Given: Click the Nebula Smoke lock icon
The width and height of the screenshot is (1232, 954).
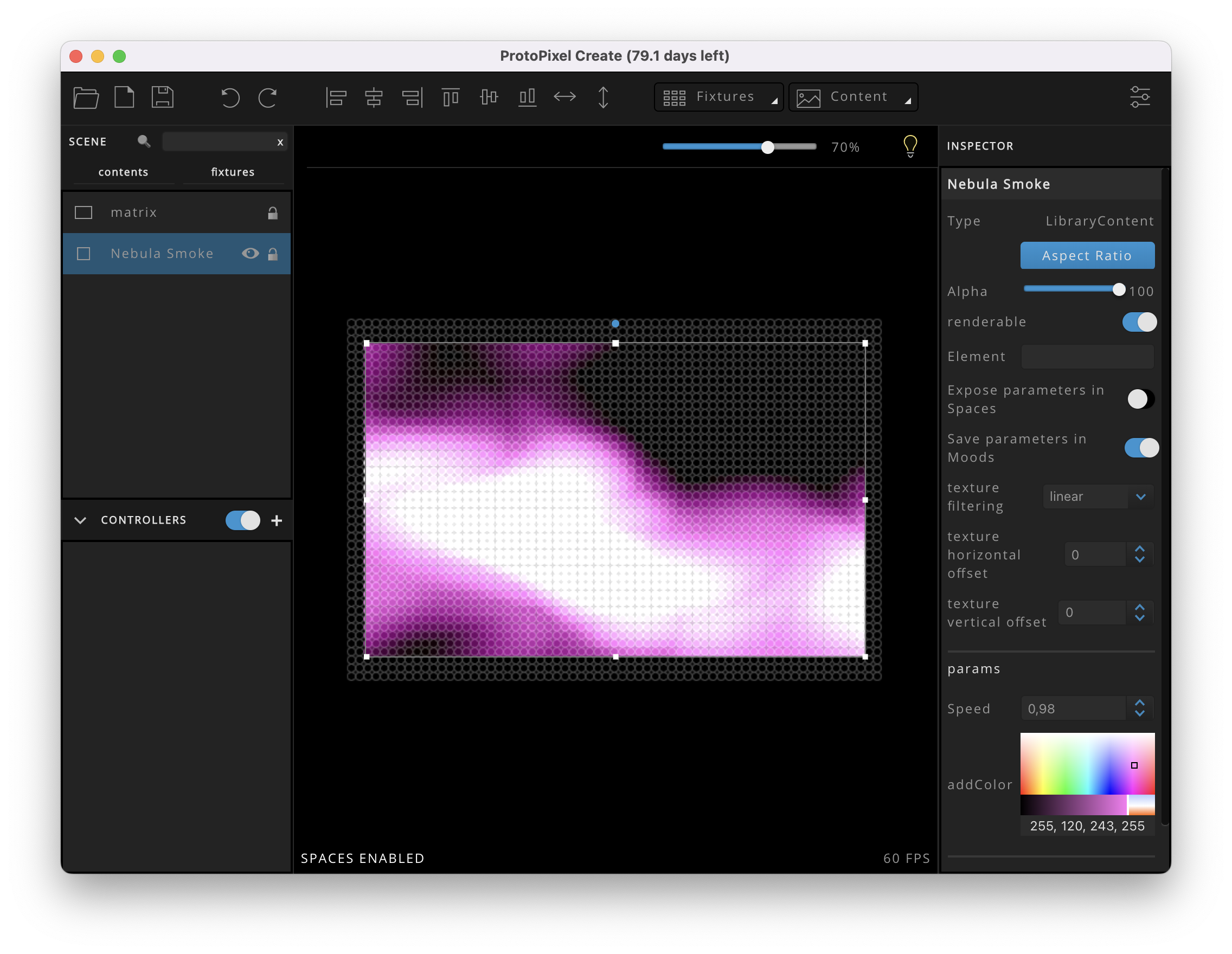Looking at the screenshot, I should [x=272, y=254].
